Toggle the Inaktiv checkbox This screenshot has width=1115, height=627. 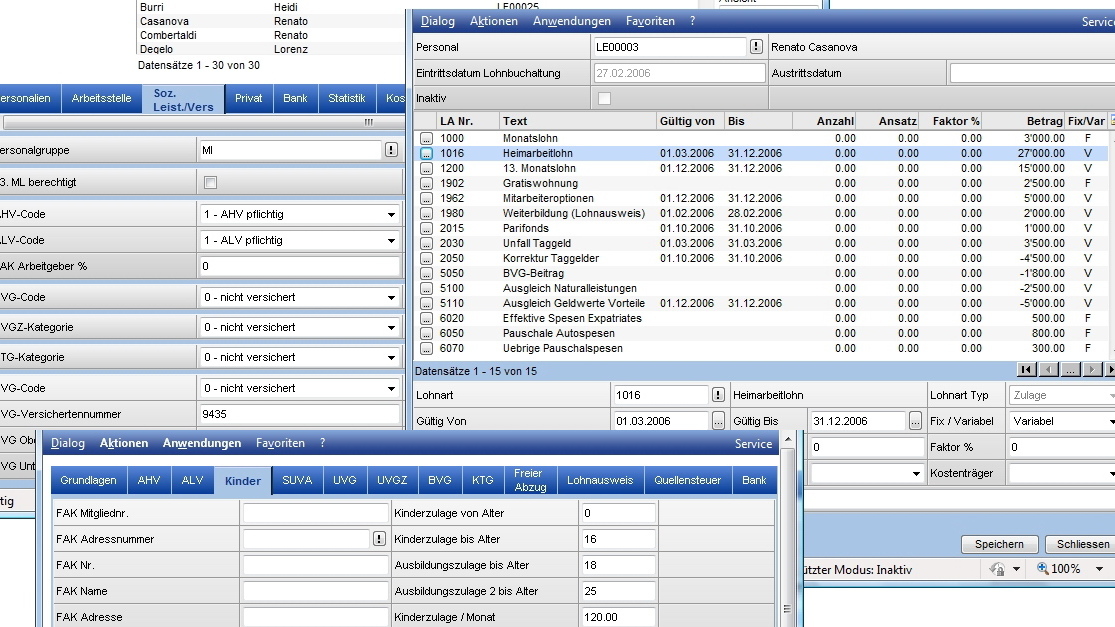pos(604,99)
